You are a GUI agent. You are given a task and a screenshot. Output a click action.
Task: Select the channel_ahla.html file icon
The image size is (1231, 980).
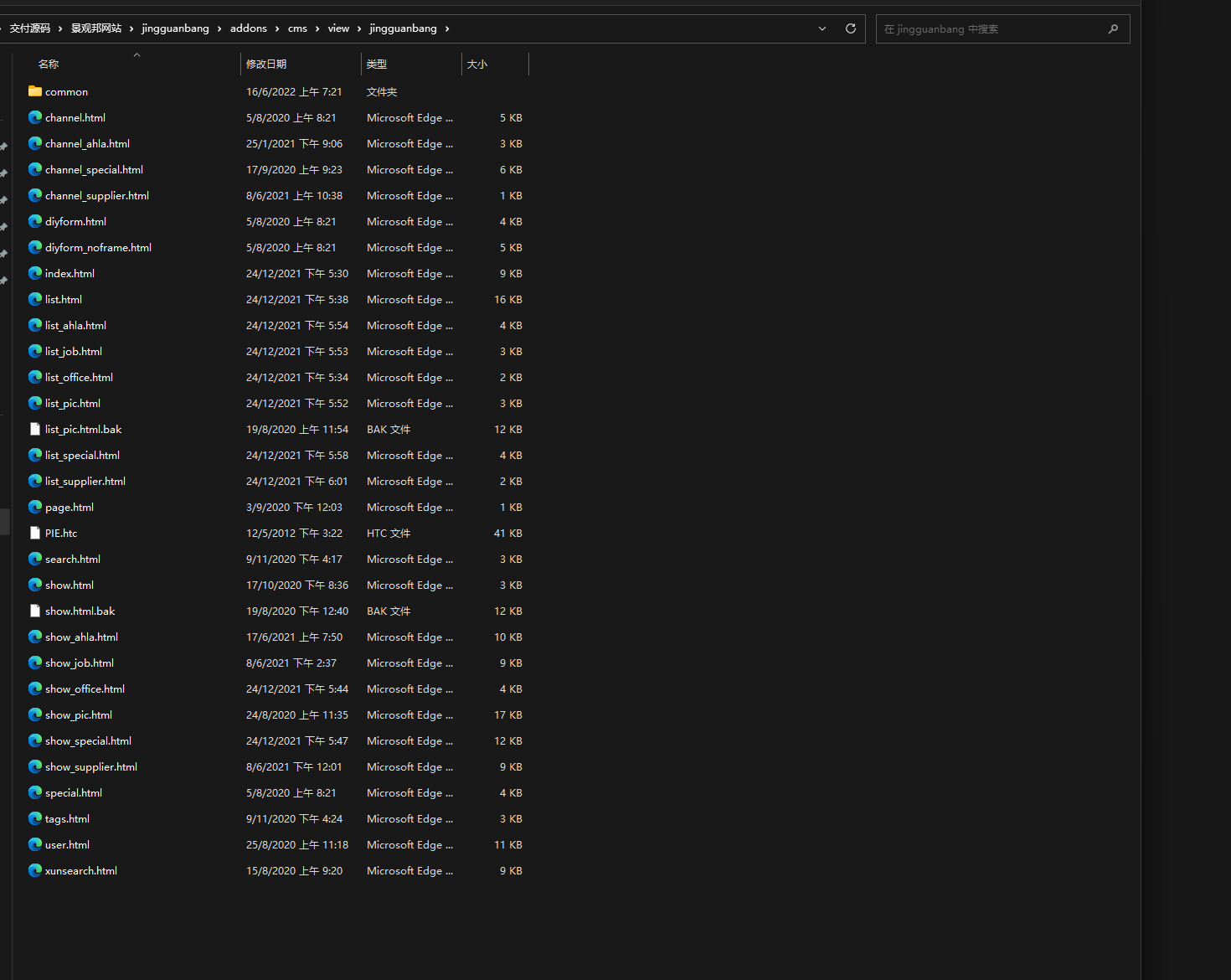point(35,143)
